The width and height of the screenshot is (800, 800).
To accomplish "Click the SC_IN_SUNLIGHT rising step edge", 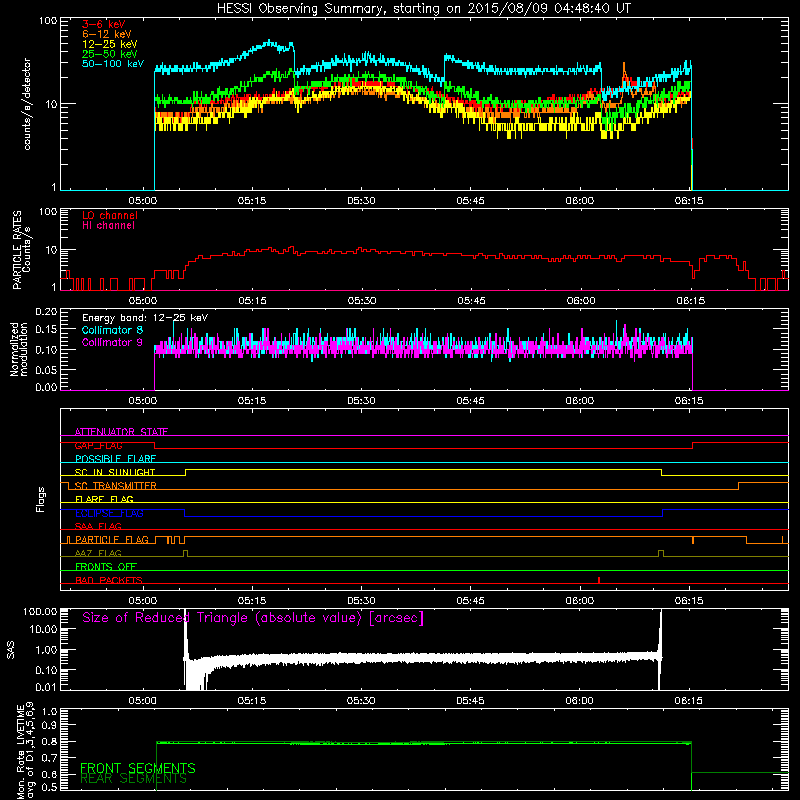I will click(x=186, y=472).
